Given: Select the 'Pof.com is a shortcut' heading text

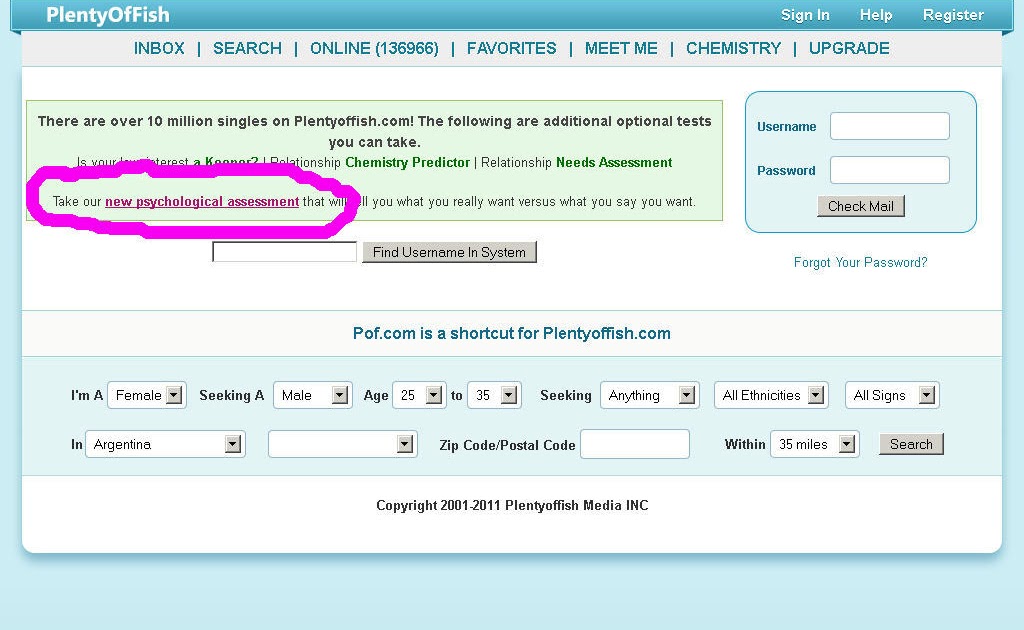Looking at the screenshot, I should (511, 334).
